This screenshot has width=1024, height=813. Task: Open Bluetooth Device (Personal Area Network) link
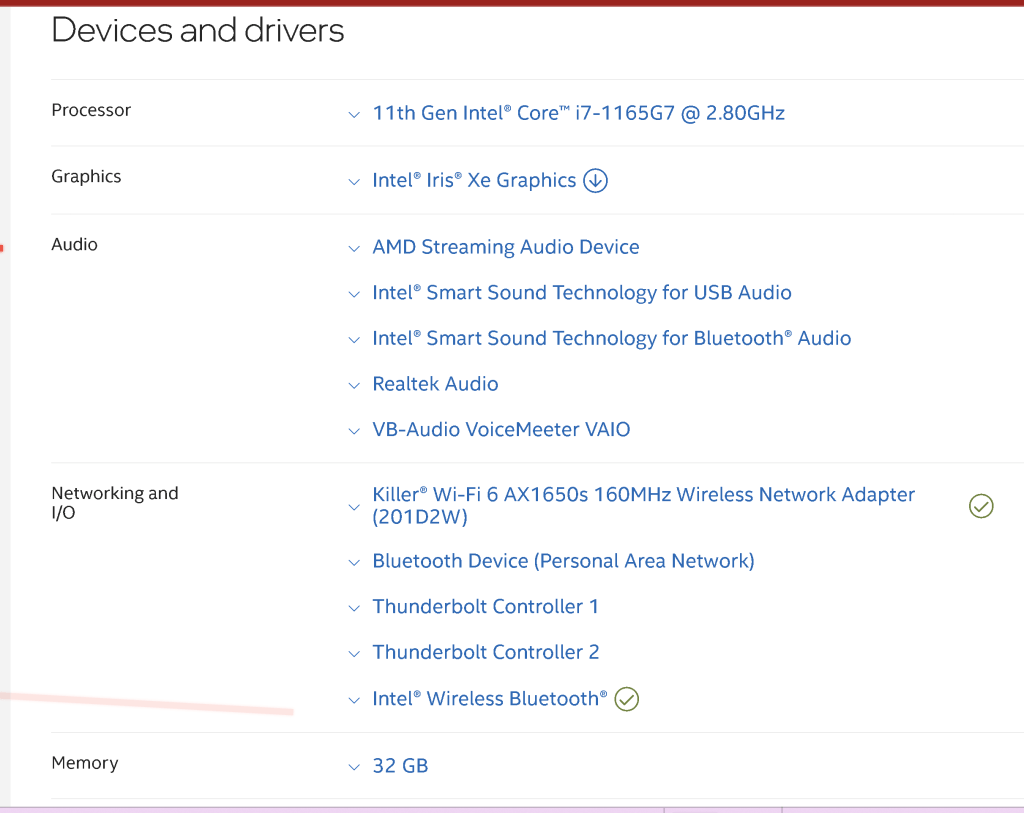click(x=563, y=562)
